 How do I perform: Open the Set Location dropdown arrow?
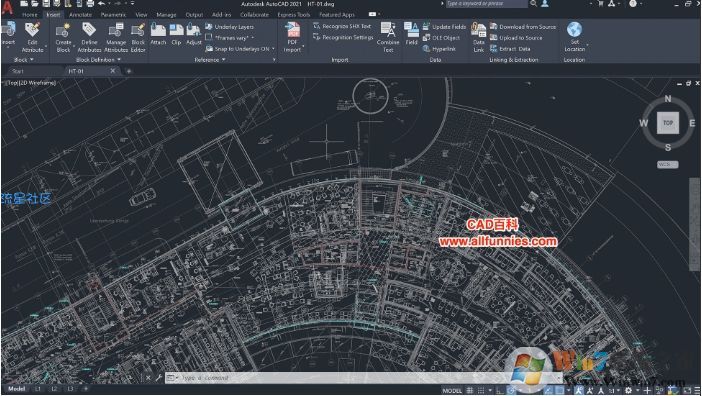[587, 45]
